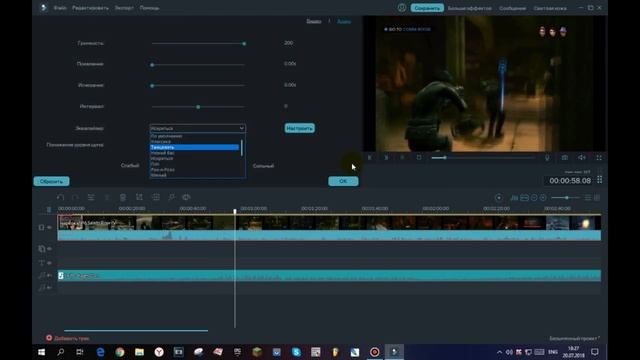
Task: Select Низкий бас equalizer preset
Action: [x=162, y=153]
